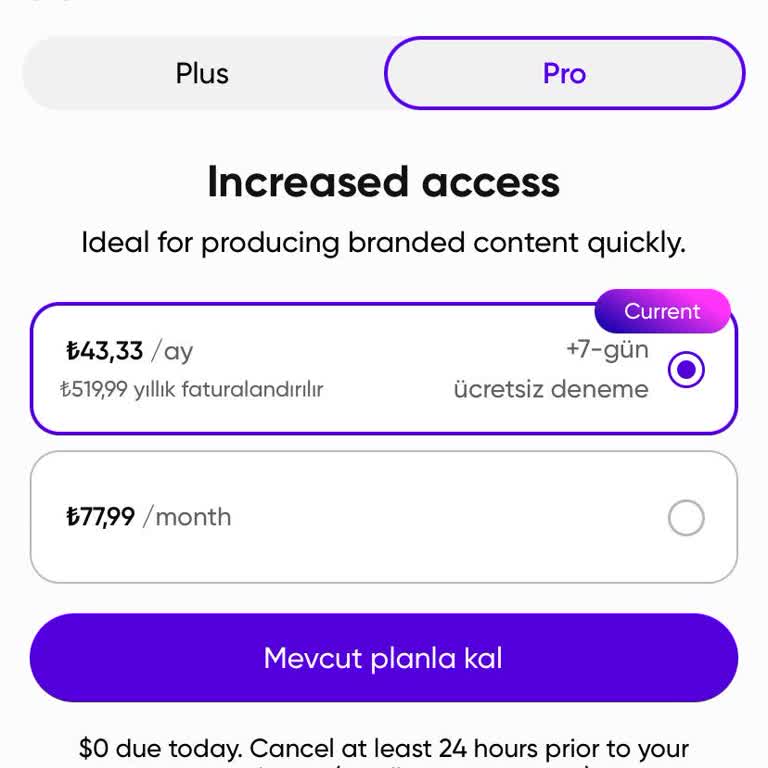Click the lira symbol before 519,99
This screenshot has width=768, height=768.
66,389
